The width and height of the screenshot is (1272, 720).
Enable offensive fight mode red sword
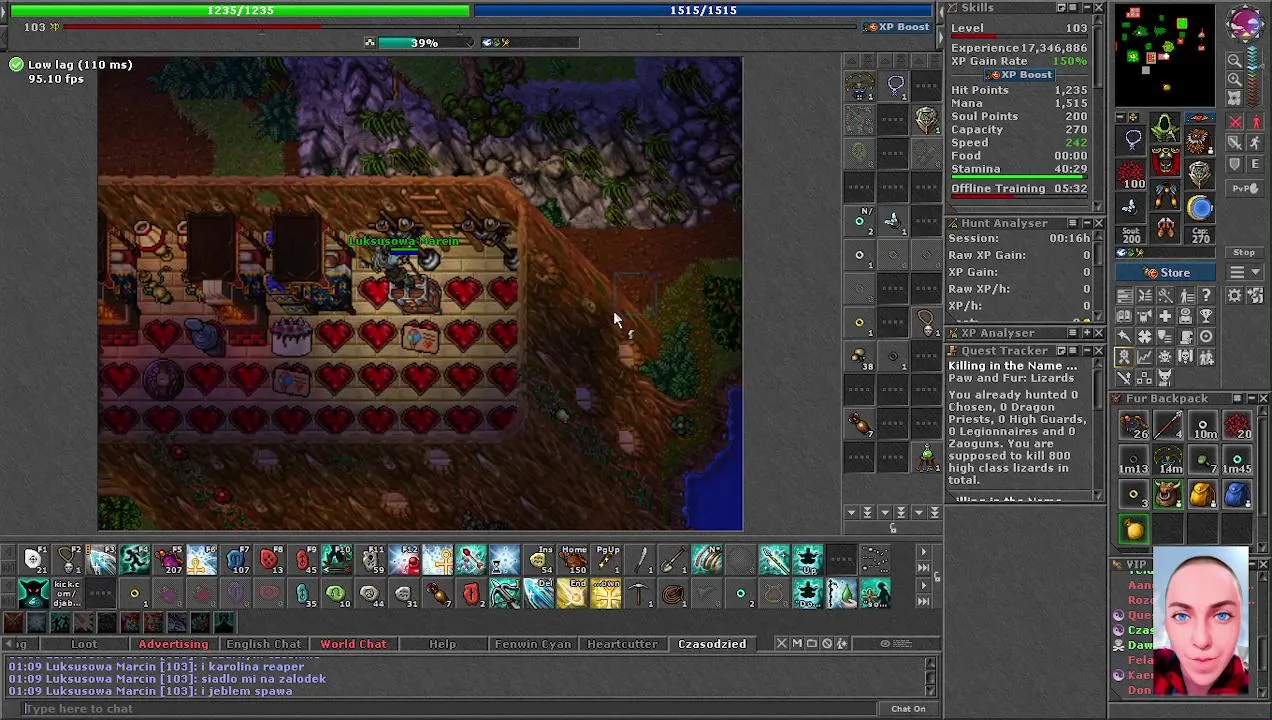tap(1235, 121)
